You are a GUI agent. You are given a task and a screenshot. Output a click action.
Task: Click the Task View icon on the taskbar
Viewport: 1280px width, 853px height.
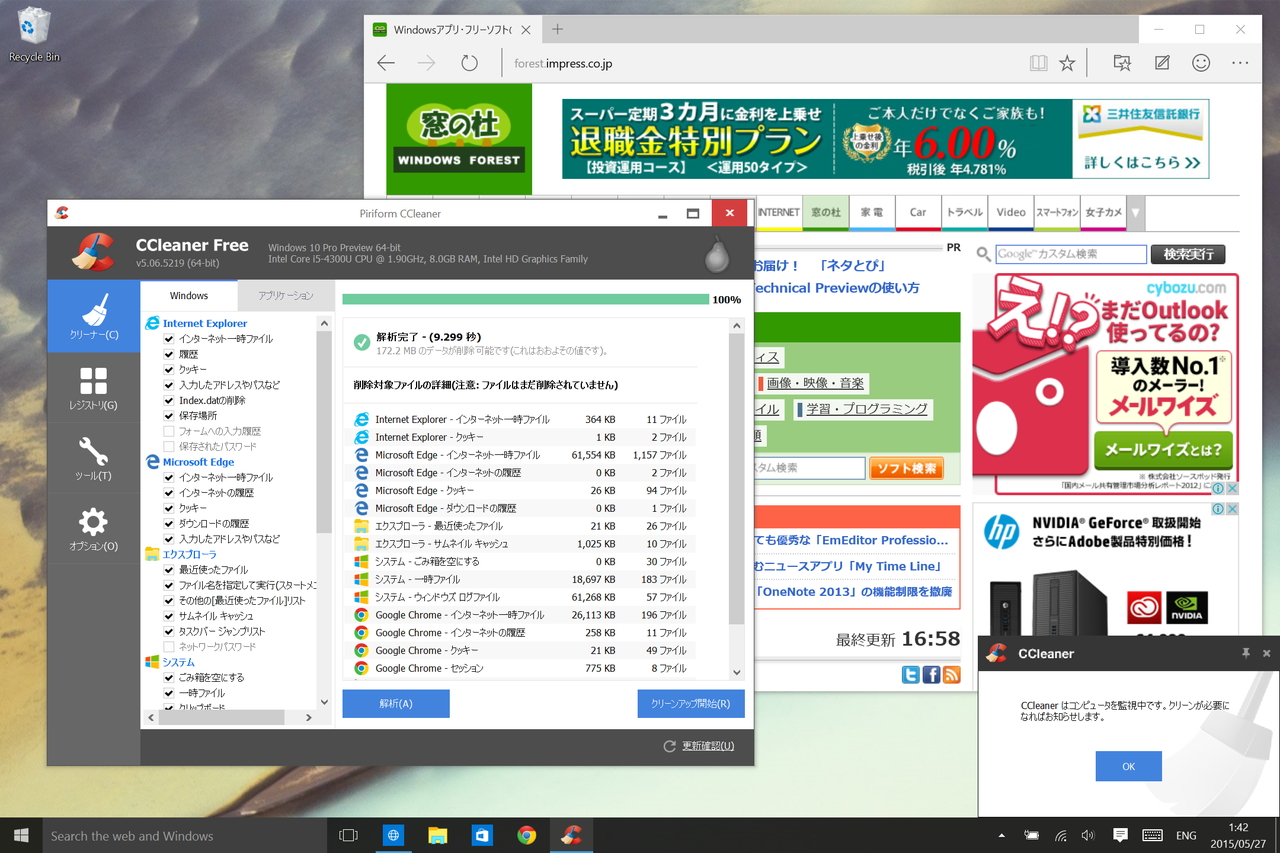(x=347, y=835)
